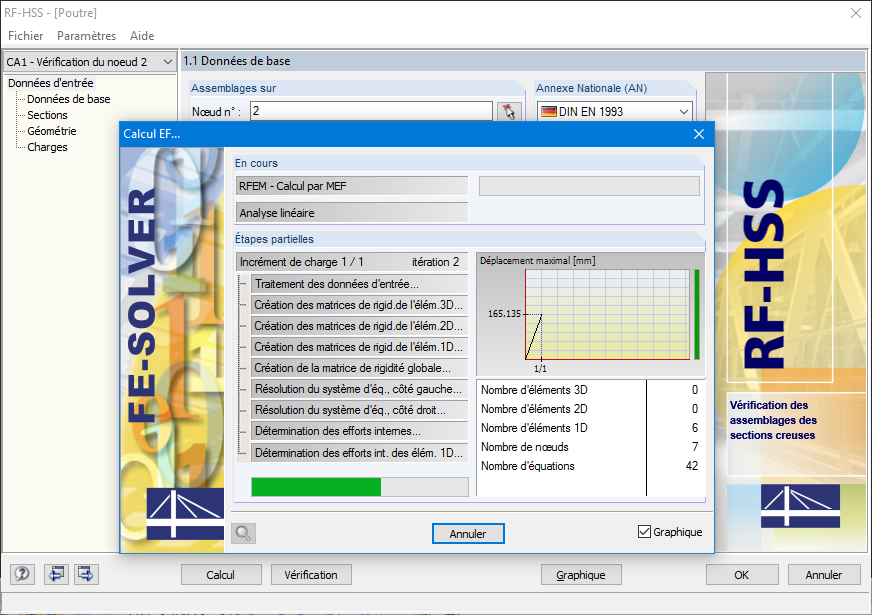The width and height of the screenshot is (872, 615).
Task: Click the OK button
Action: (x=742, y=574)
